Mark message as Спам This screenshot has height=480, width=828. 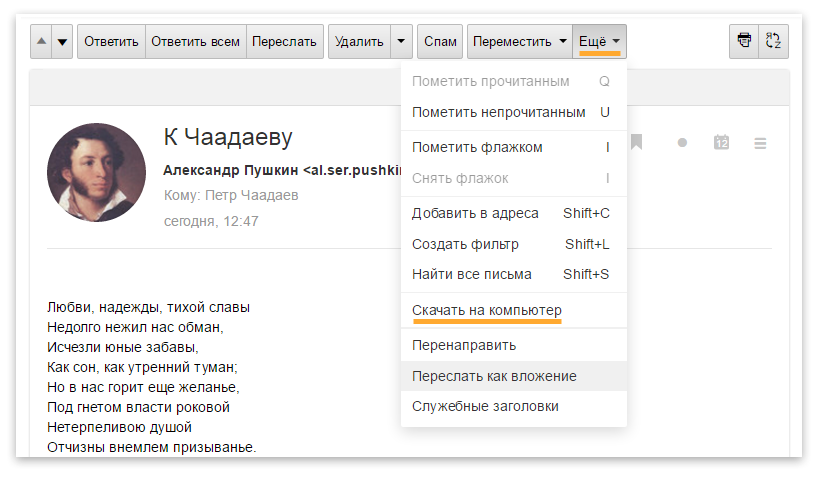(x=440, y=41)
